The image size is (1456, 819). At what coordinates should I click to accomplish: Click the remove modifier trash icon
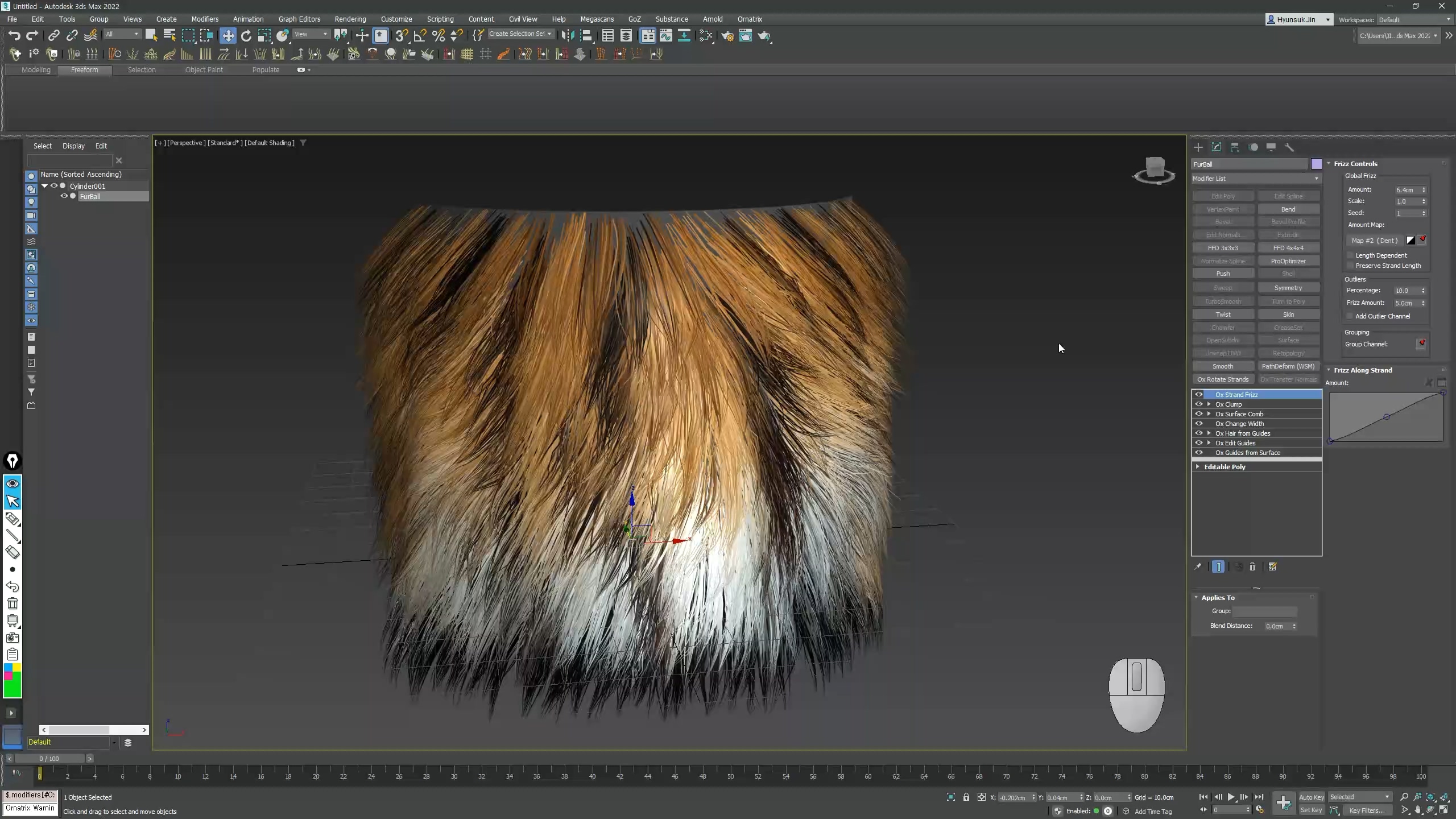(x=1252, y=567)
